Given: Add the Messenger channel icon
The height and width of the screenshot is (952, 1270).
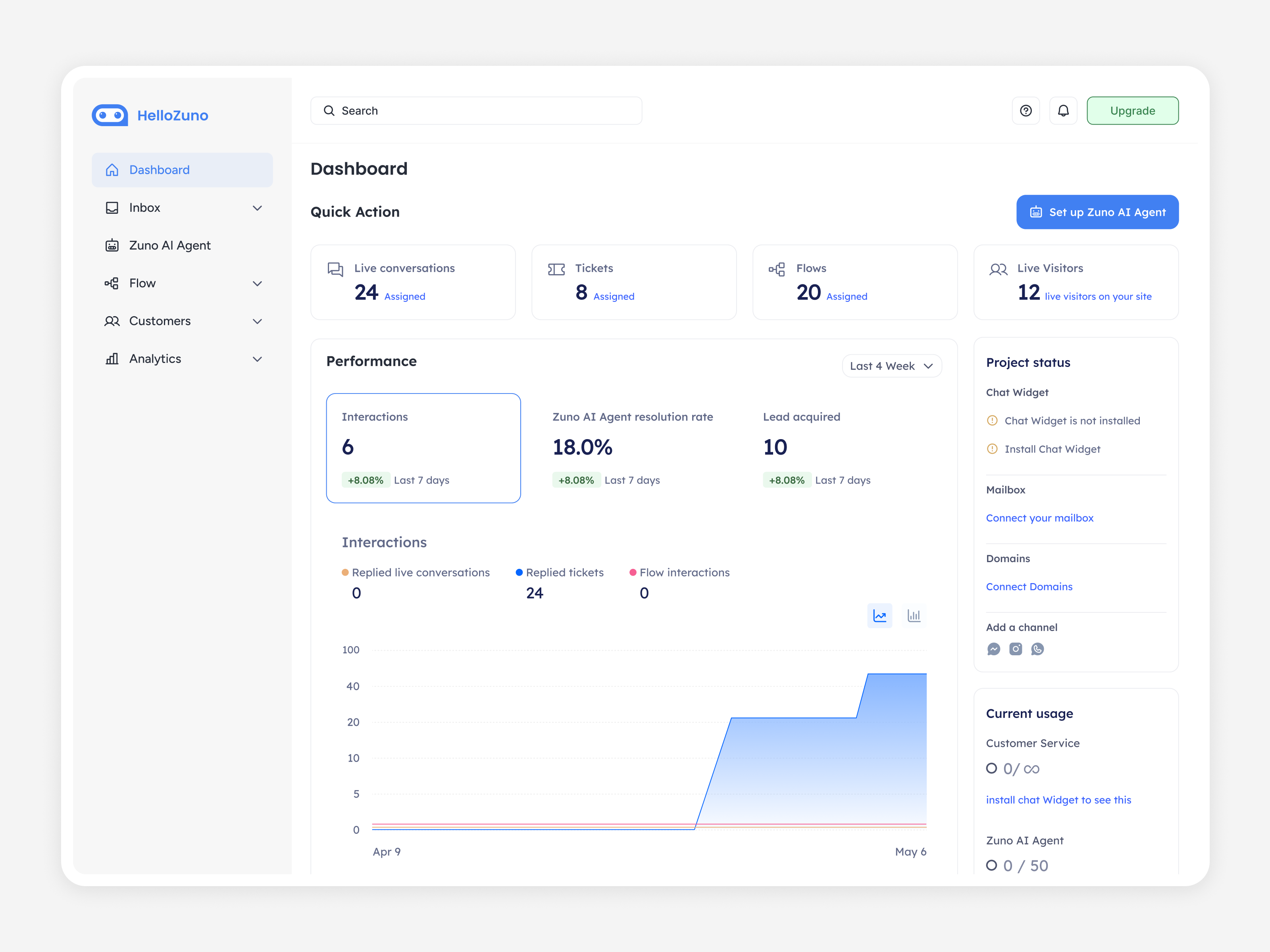Looking at the screenshot, I should [x=994, y=649].
